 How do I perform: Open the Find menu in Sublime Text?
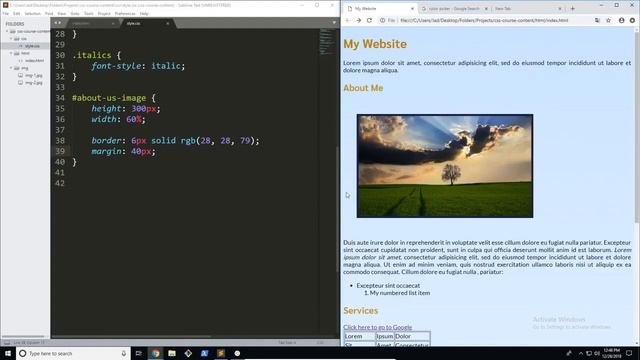pos(49,13)
